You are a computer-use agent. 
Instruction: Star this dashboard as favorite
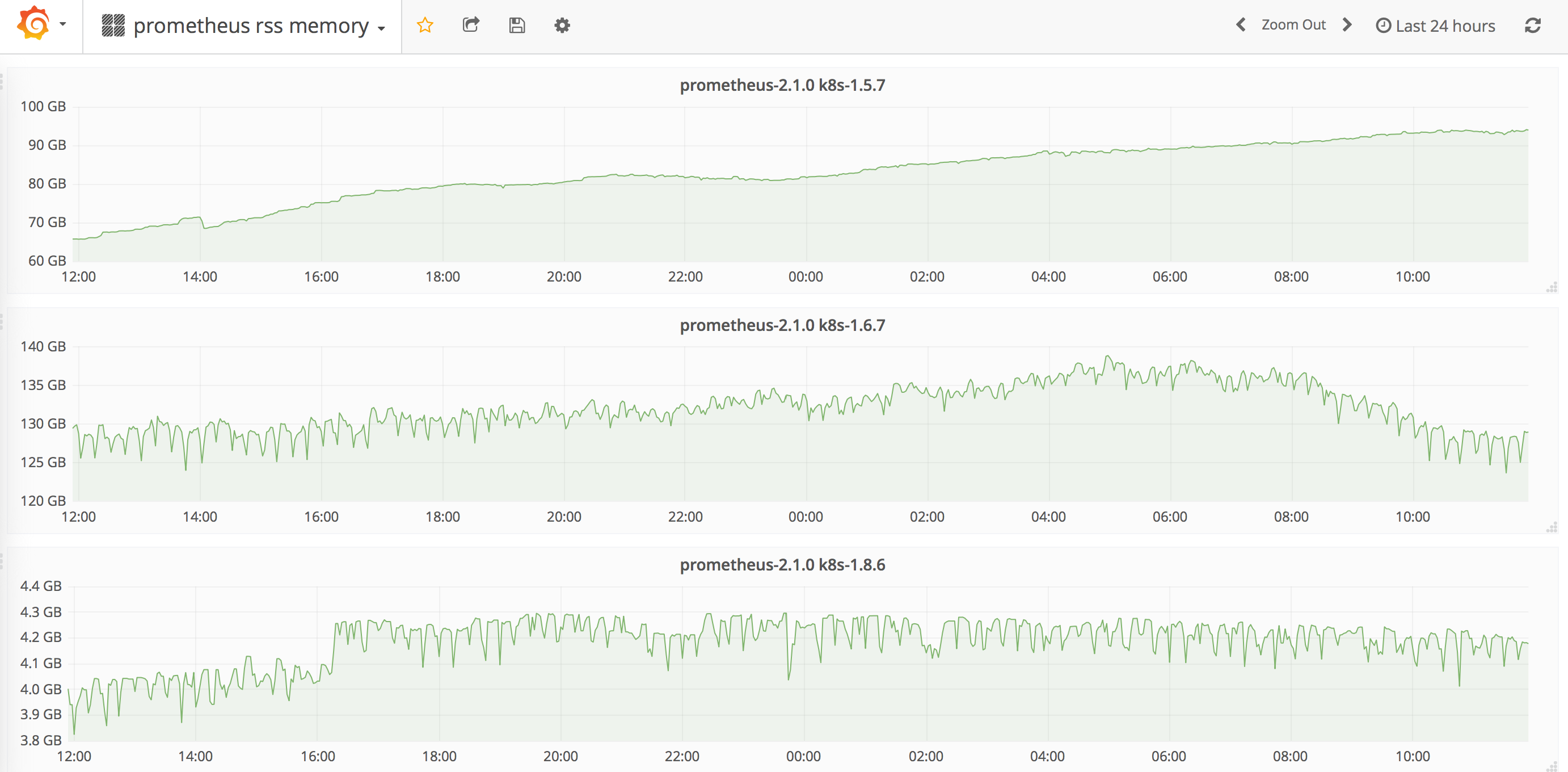tap(425, 25)
